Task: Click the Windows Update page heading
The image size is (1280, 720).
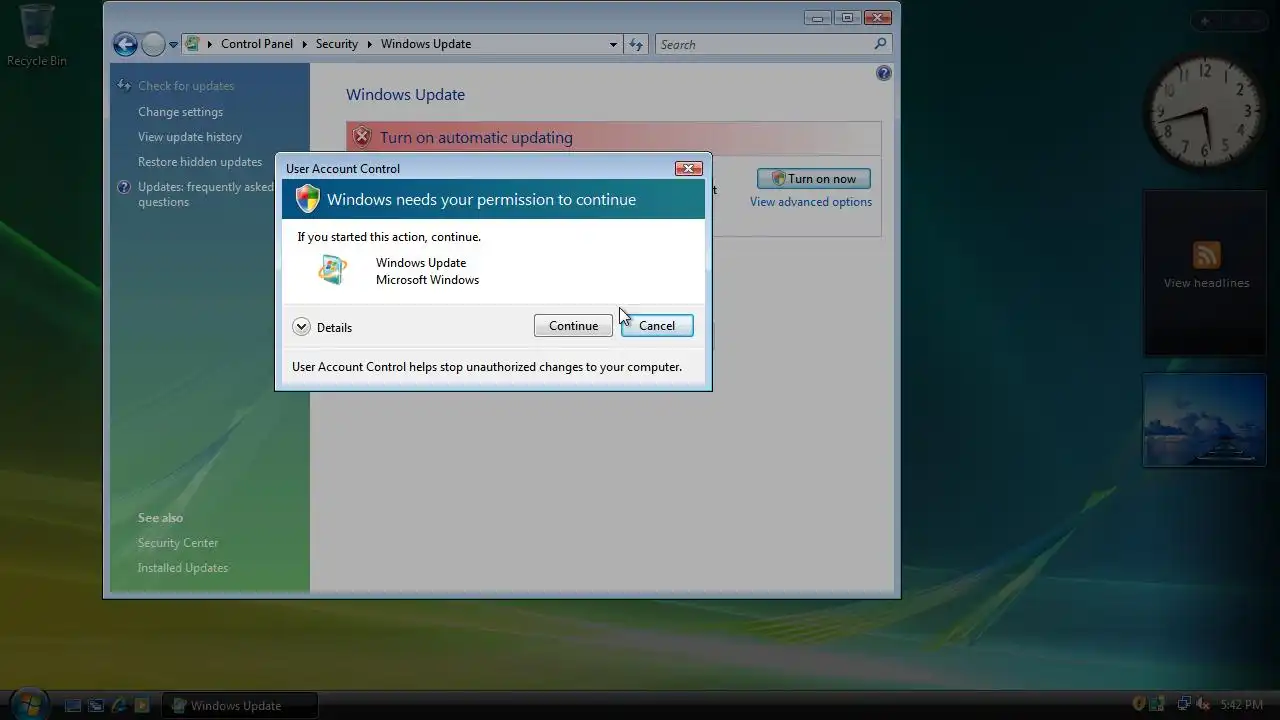Action: click(x=405, y=95)
